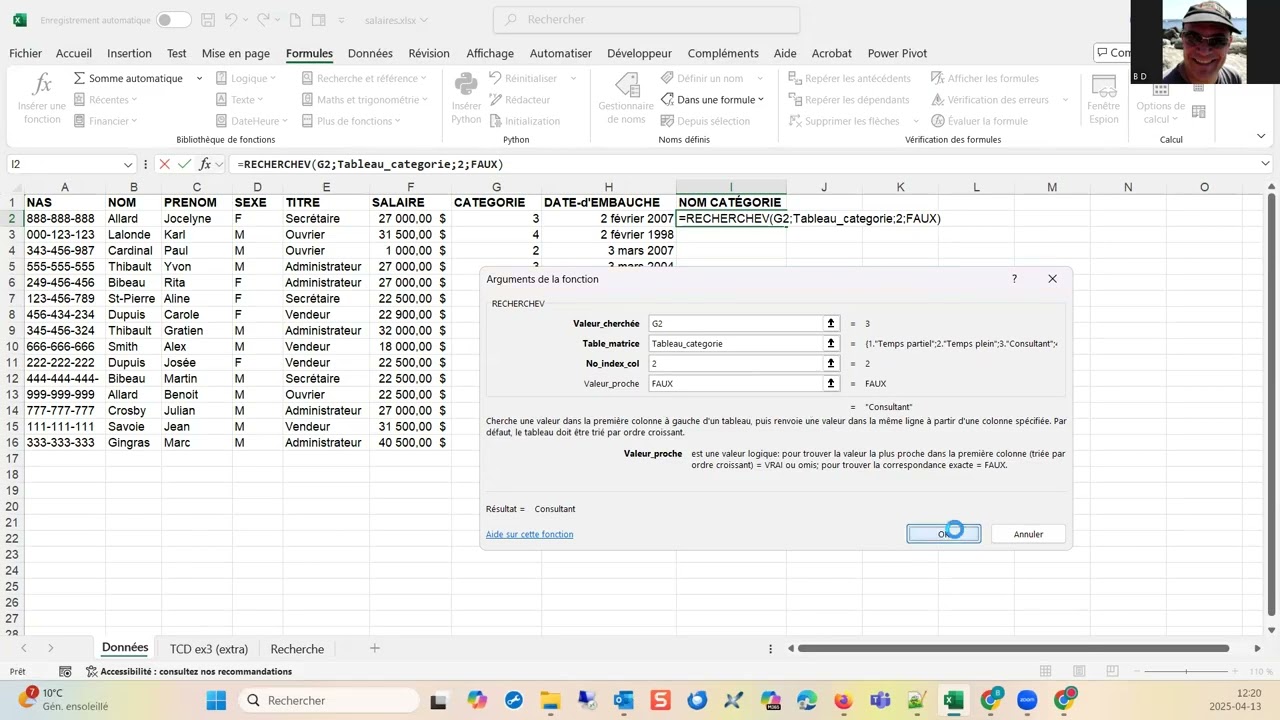Viewport: 1280px width, 720px height.
Task: Open the Windows Start menu
Action: point(216,700)
